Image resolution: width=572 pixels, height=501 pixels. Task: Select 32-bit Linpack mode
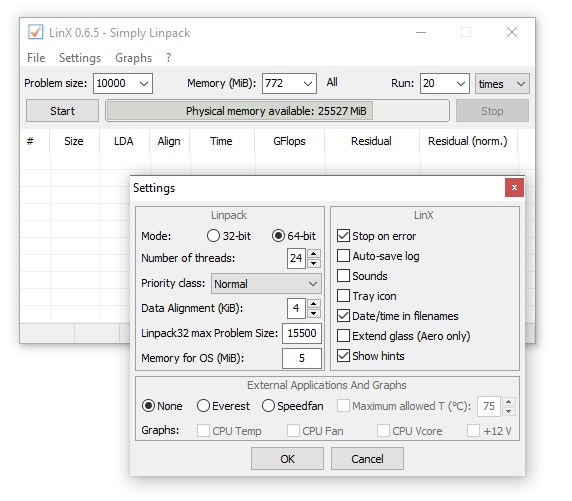[x=229, y=236]
